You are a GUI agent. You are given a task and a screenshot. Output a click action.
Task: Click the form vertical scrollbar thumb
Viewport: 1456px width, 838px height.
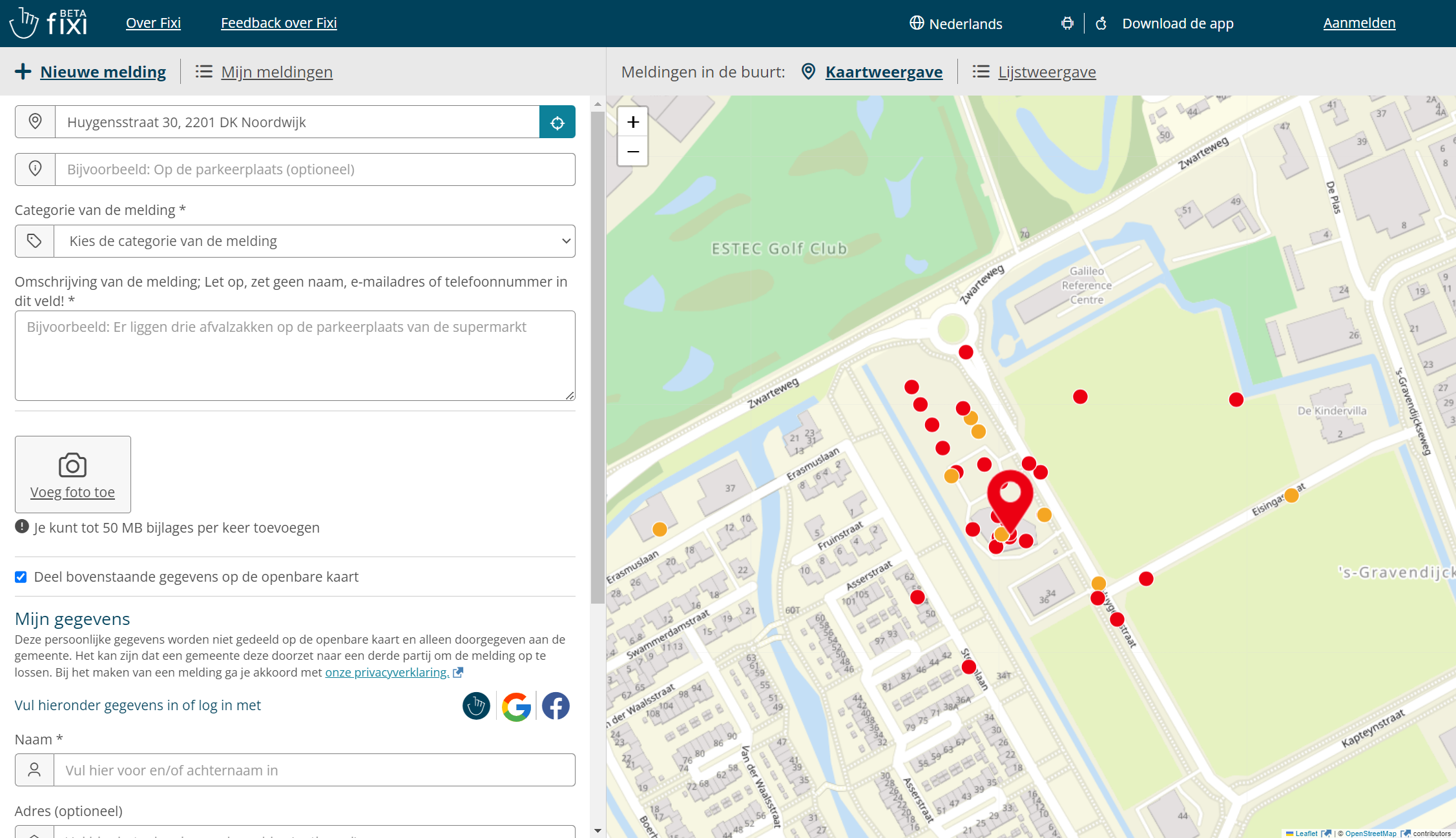598,356
